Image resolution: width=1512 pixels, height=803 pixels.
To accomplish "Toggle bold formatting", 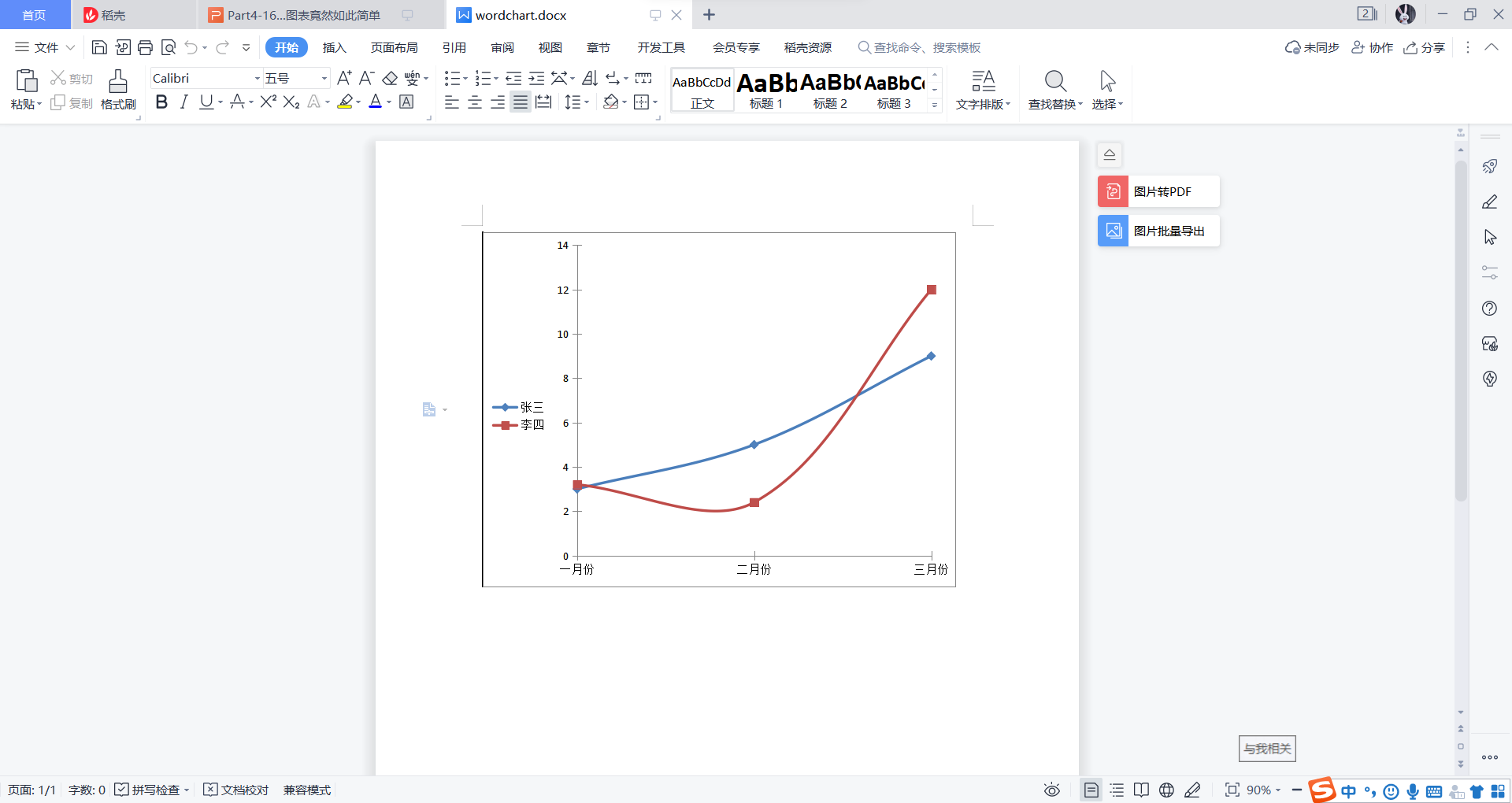I will 161,102.
